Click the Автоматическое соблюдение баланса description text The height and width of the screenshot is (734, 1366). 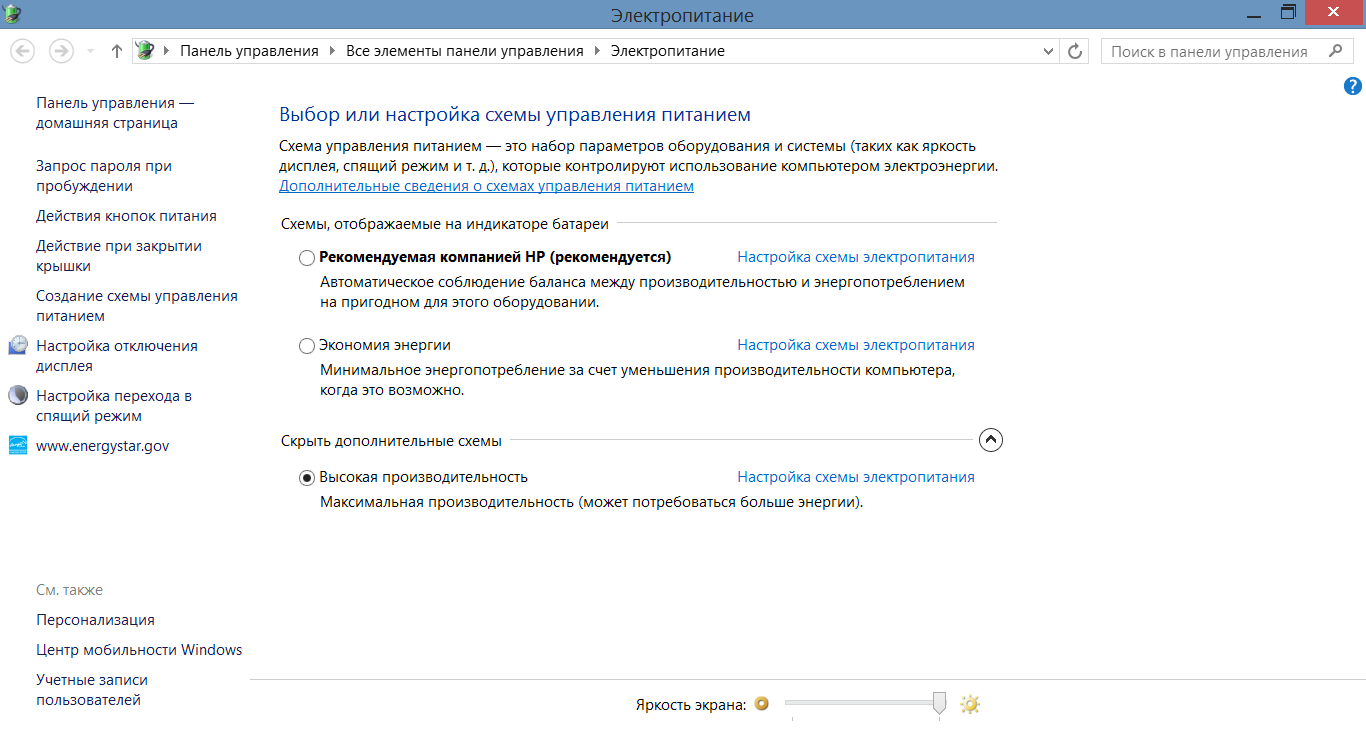642,292
